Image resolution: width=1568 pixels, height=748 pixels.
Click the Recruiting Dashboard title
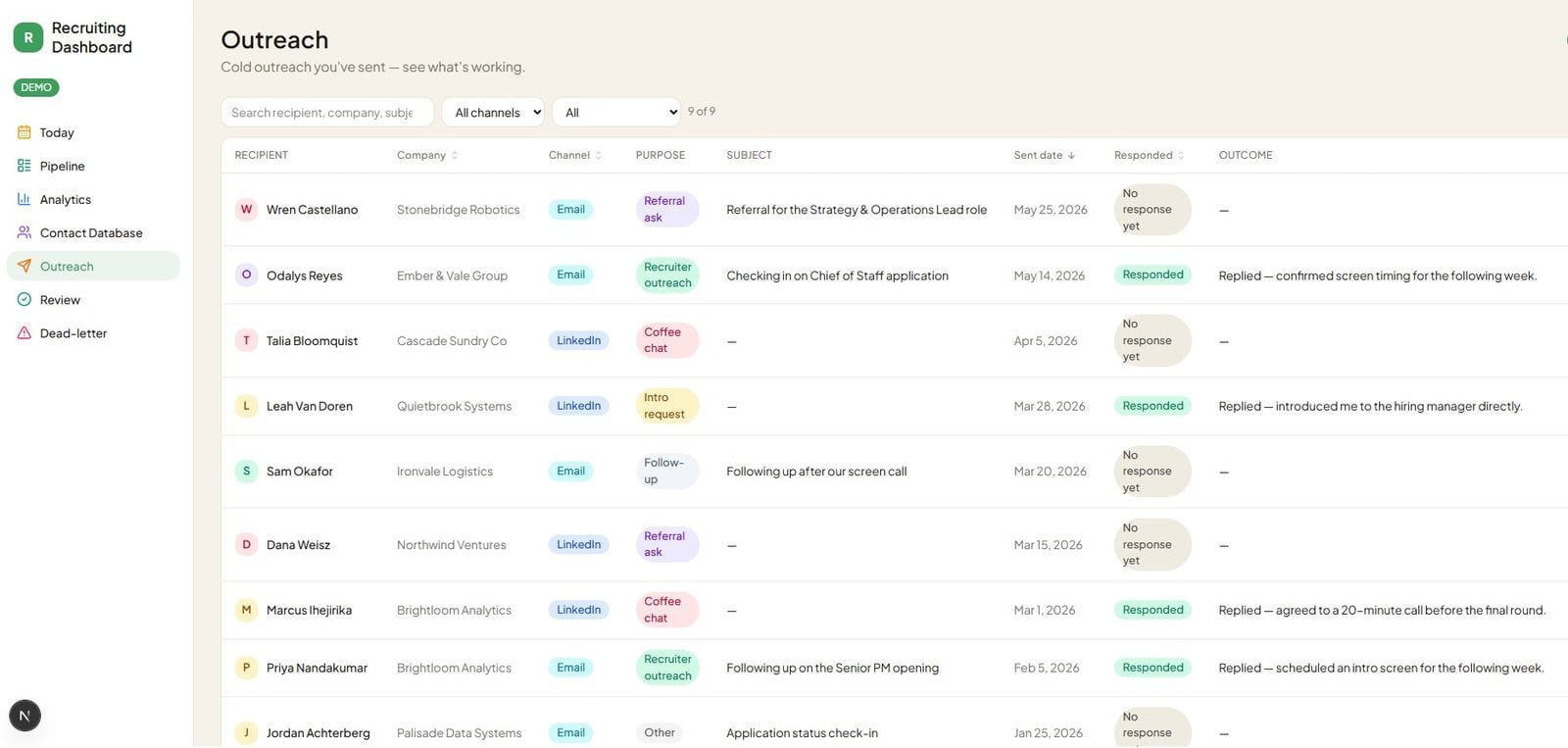[91, 37]
